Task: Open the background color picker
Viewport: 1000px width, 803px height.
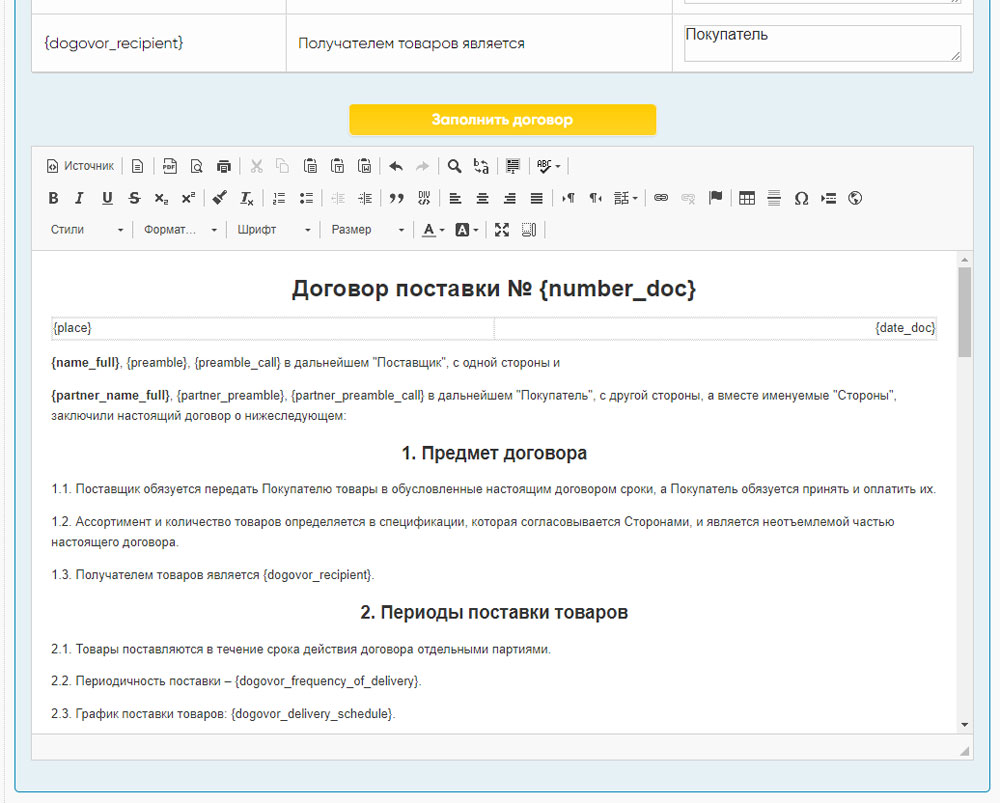Action: 467,230
